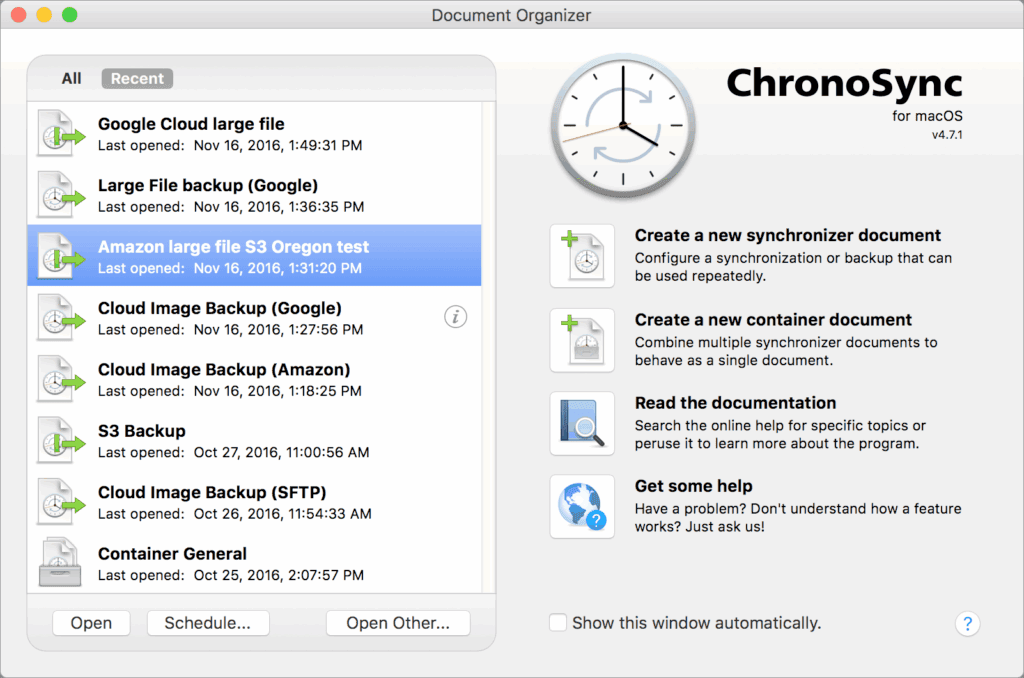
Task: Select the Recent tab
Action: click(137, 79)
